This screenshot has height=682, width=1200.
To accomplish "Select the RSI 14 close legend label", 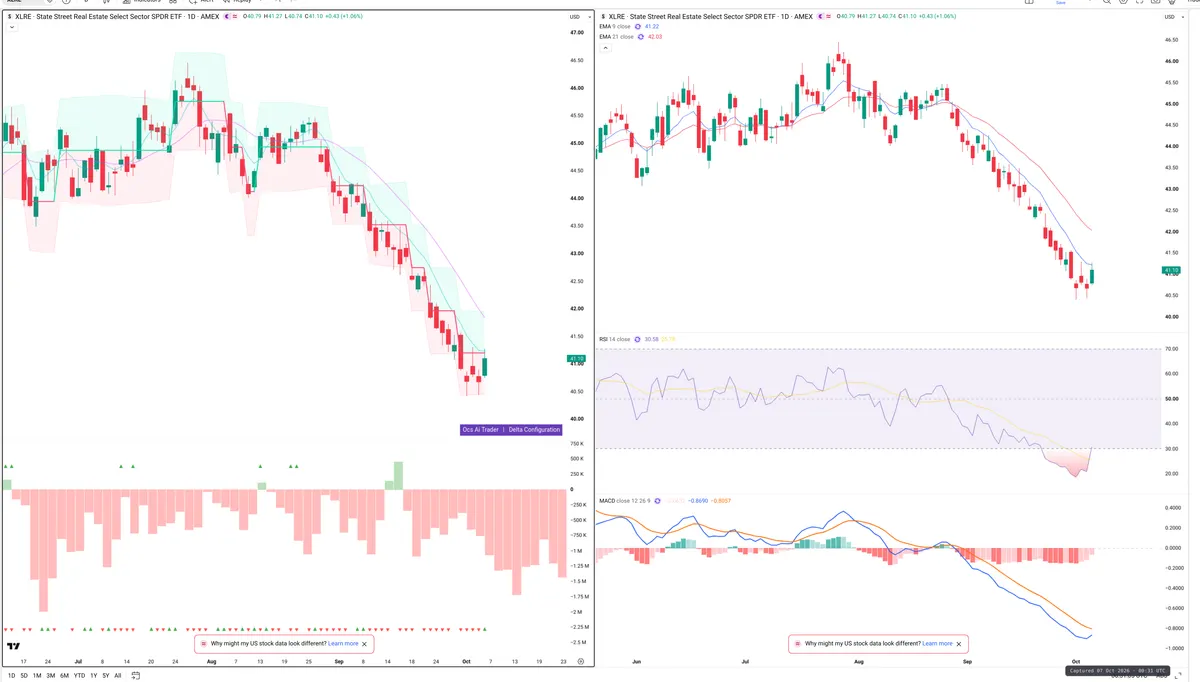I will pos(614,339).
